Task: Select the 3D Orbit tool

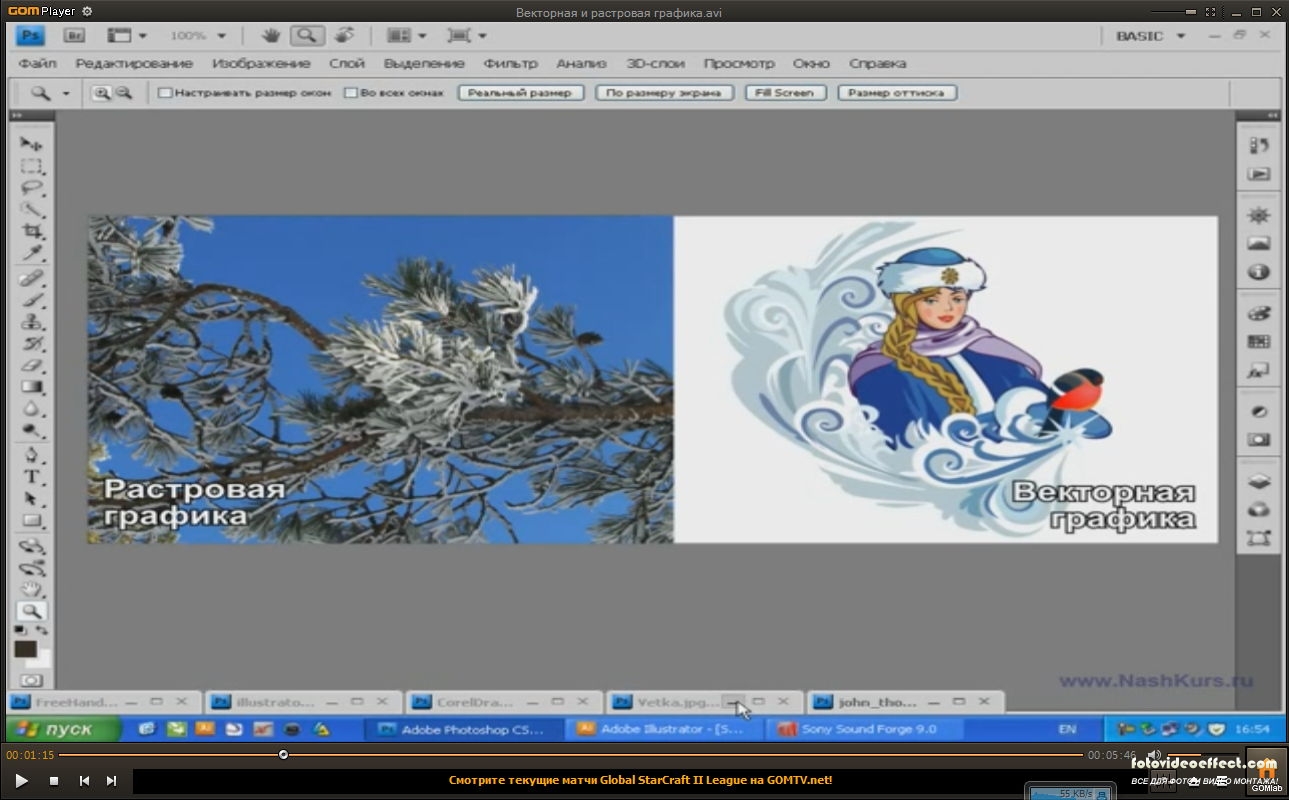Action: [x=32, y=568]
